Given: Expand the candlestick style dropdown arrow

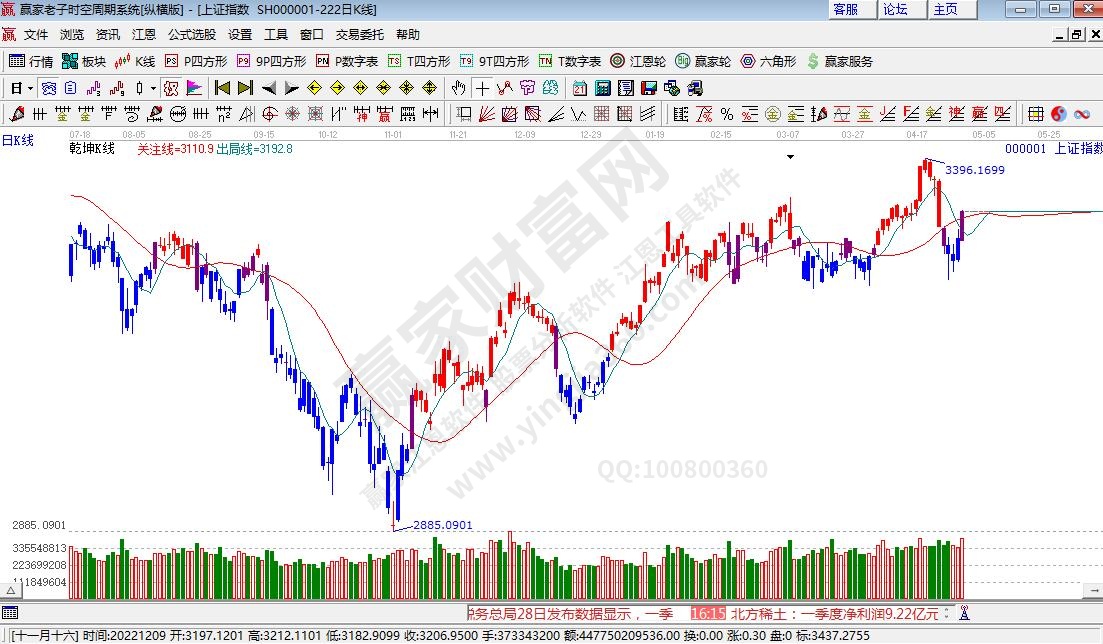Looking at the screenshot, I should (x=153, y=88).
